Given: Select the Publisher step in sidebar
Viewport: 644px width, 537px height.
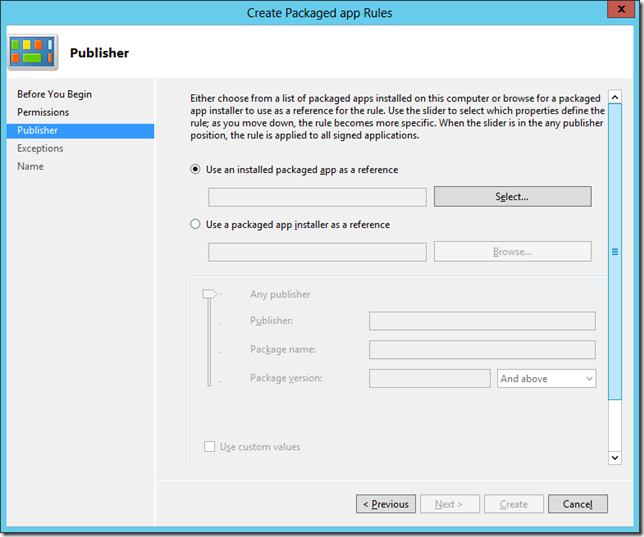Looking at the screenshot, I should 38,130.
